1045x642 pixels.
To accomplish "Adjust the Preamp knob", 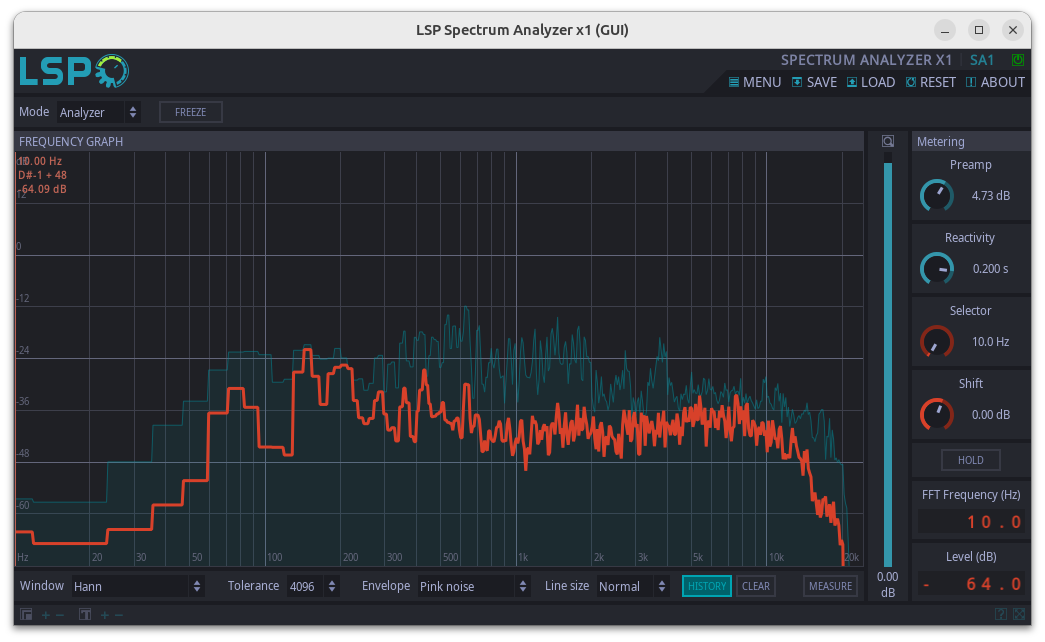I will [x=936, y=196].
